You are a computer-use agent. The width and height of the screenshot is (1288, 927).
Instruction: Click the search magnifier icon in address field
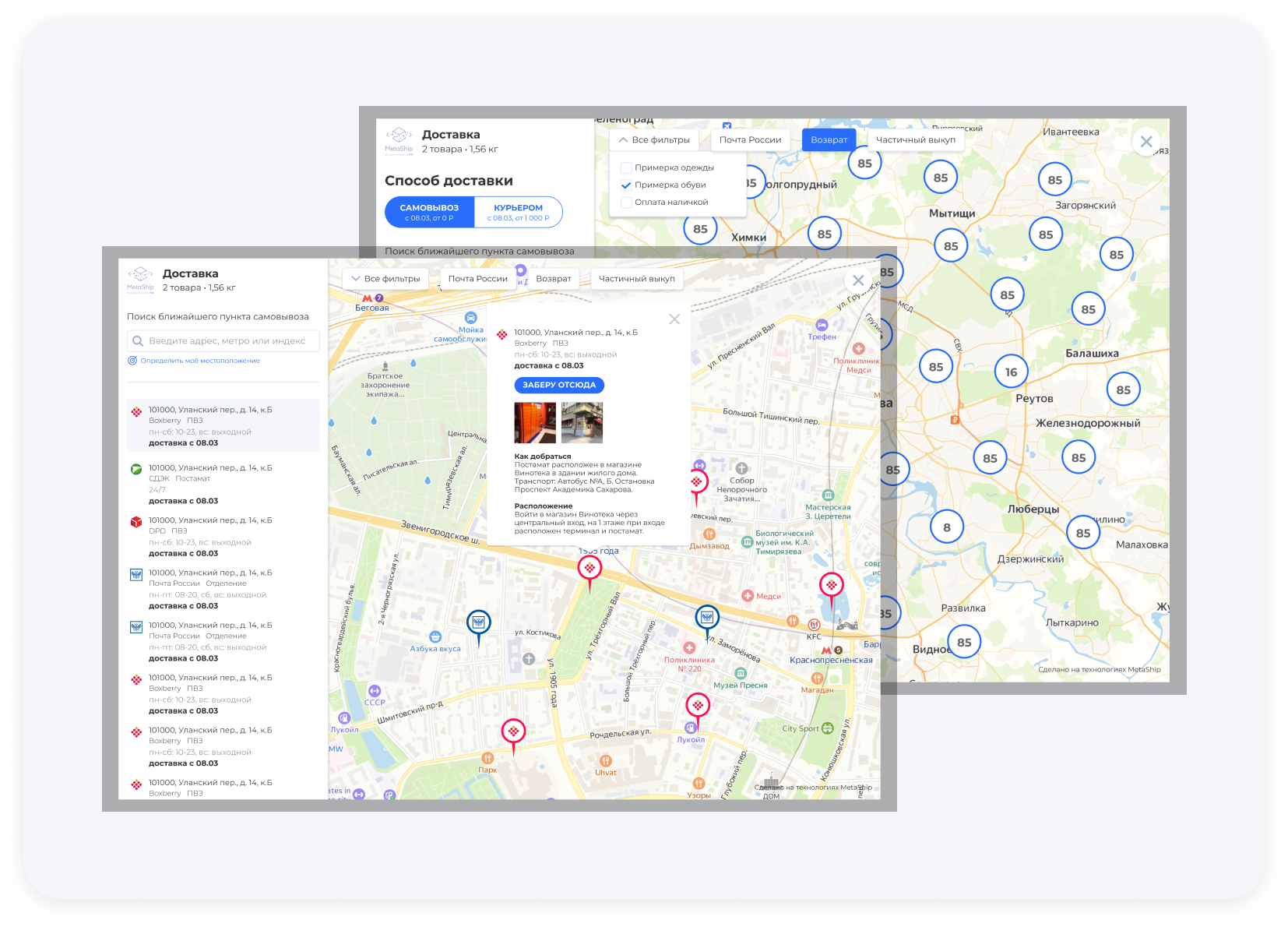[138, 341]
